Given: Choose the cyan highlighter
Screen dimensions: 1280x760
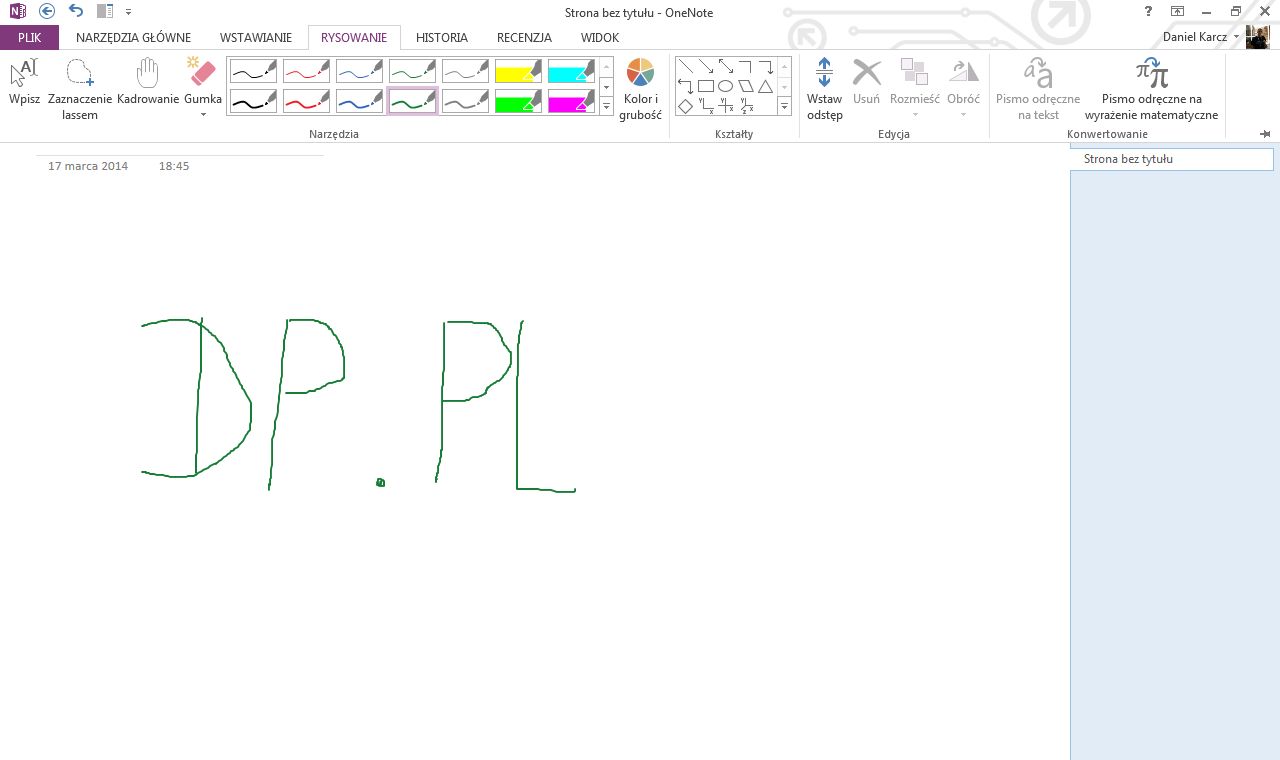Looking at the screenshot, I should point(571,70).
